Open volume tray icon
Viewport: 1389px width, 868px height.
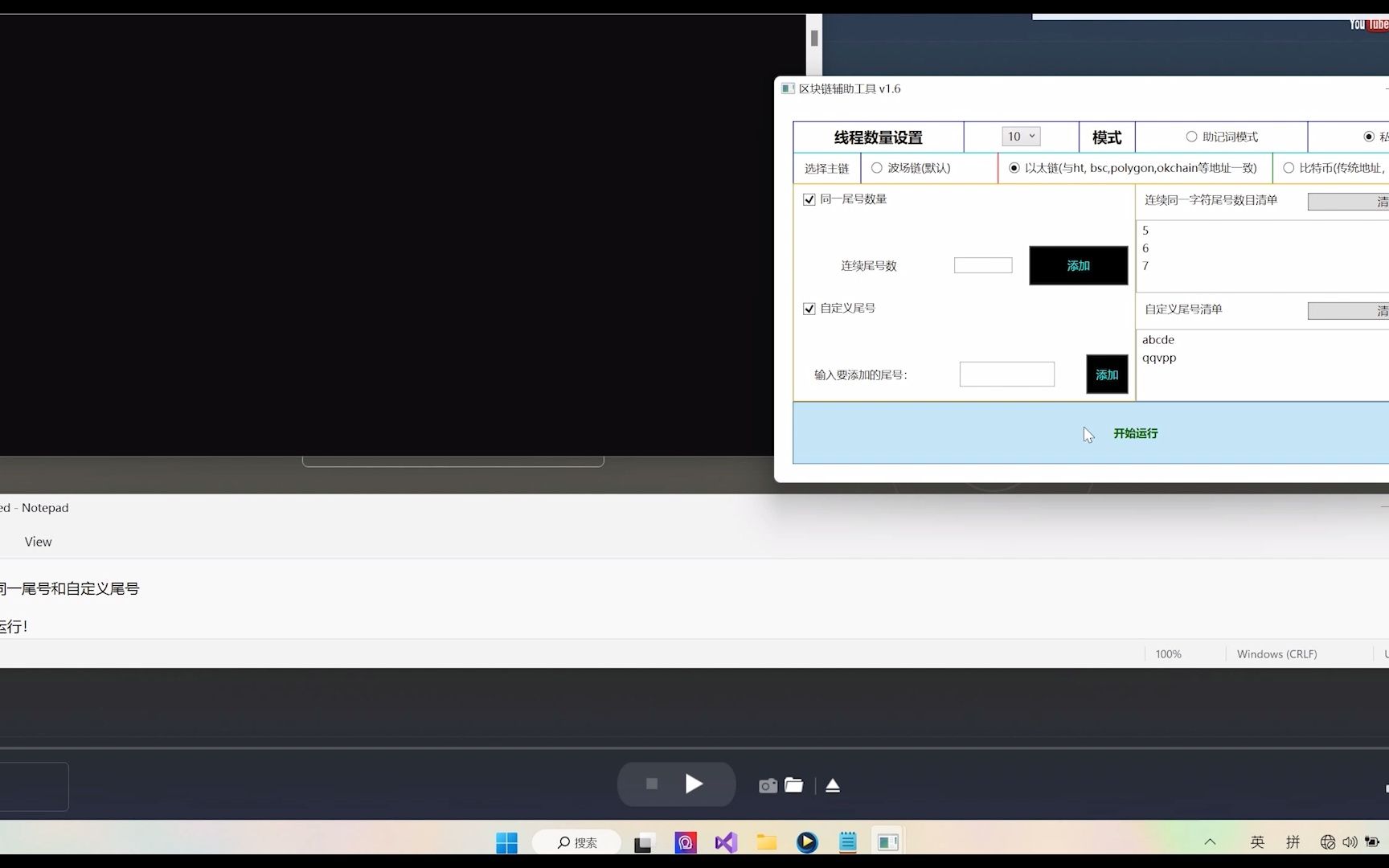pyautogui.click(x=1350, y=842)
